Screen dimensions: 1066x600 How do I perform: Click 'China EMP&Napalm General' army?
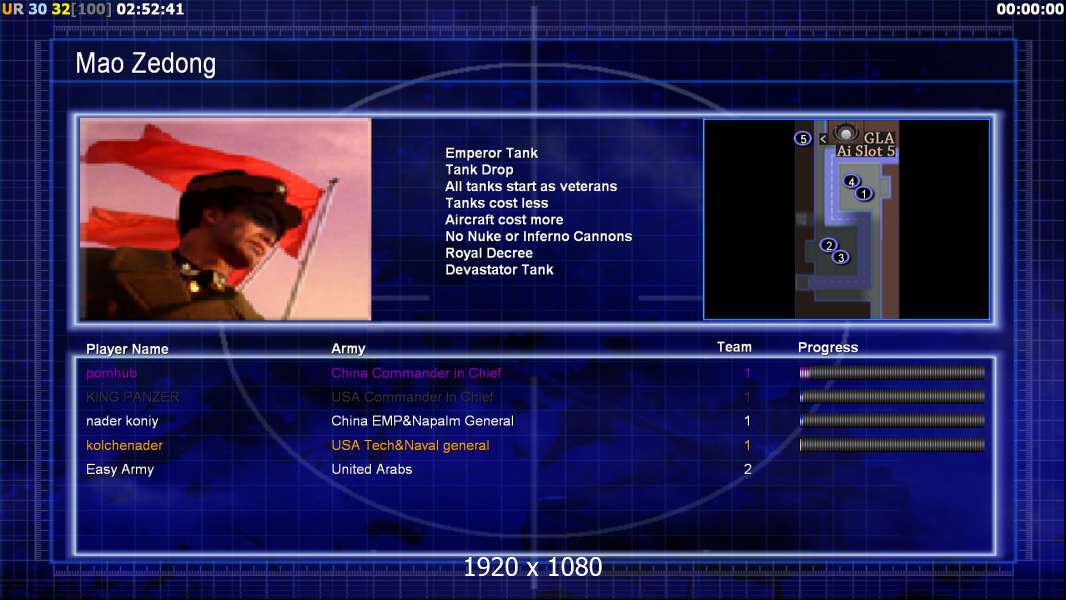(422, 421)
